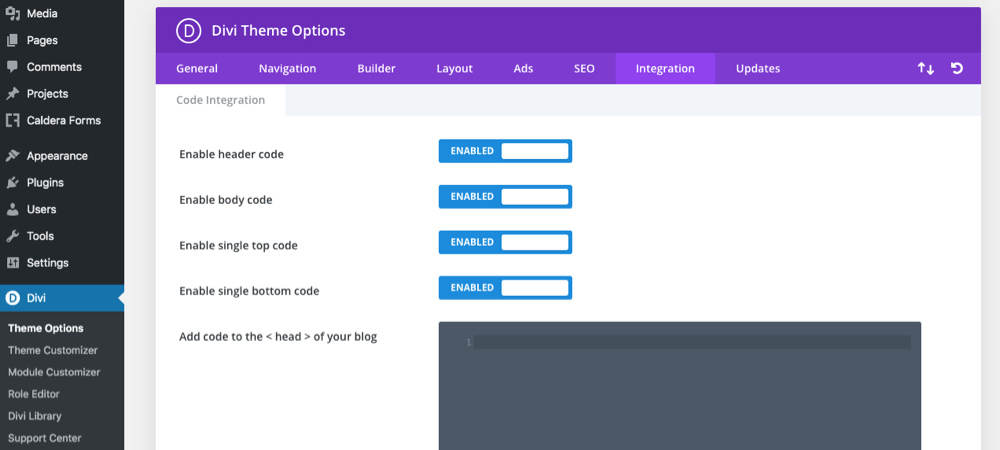Image resolution: width=1000 pixels, height=450 pixels.
Task: Click the import/export arrows icon
Action: [925, 69]
